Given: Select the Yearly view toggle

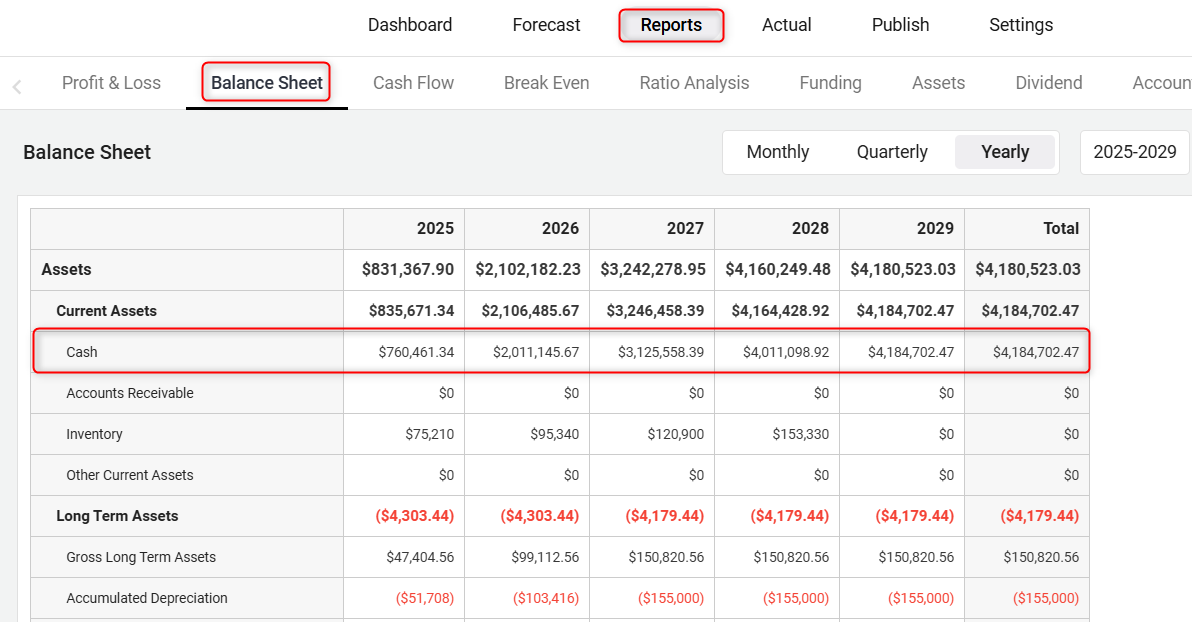Looking at the screenshot, I should coord(1005,152).
